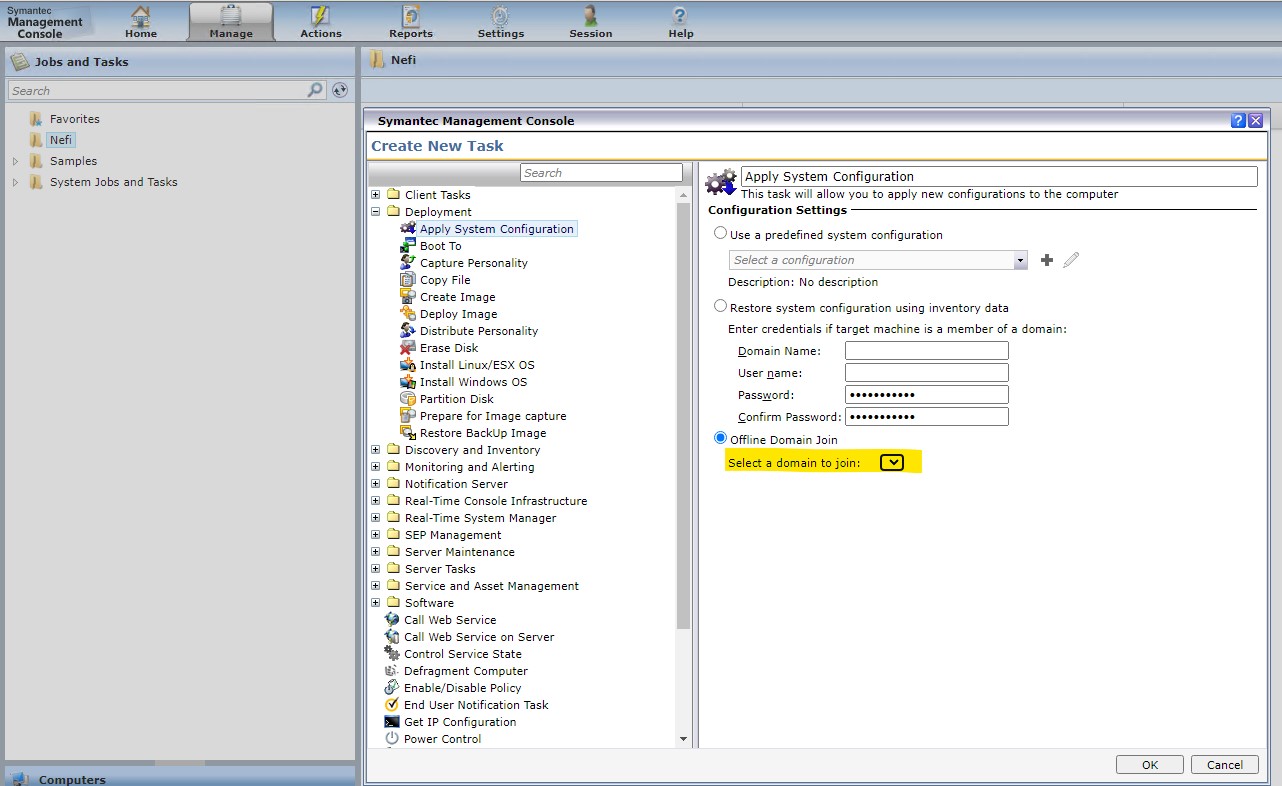Image resolution: width=1282 pixels, height=786 pixels.
Task: Click the OK button
Action: (1149, 765)
